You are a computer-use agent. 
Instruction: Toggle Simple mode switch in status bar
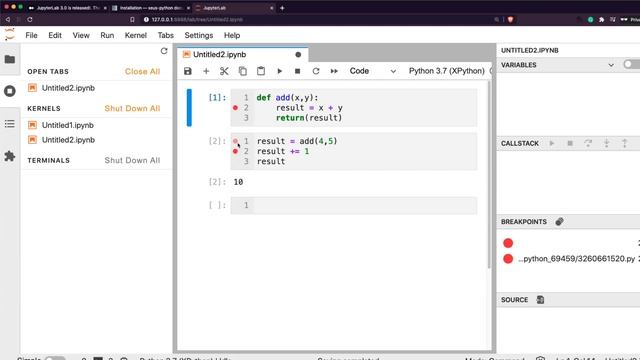55,358
